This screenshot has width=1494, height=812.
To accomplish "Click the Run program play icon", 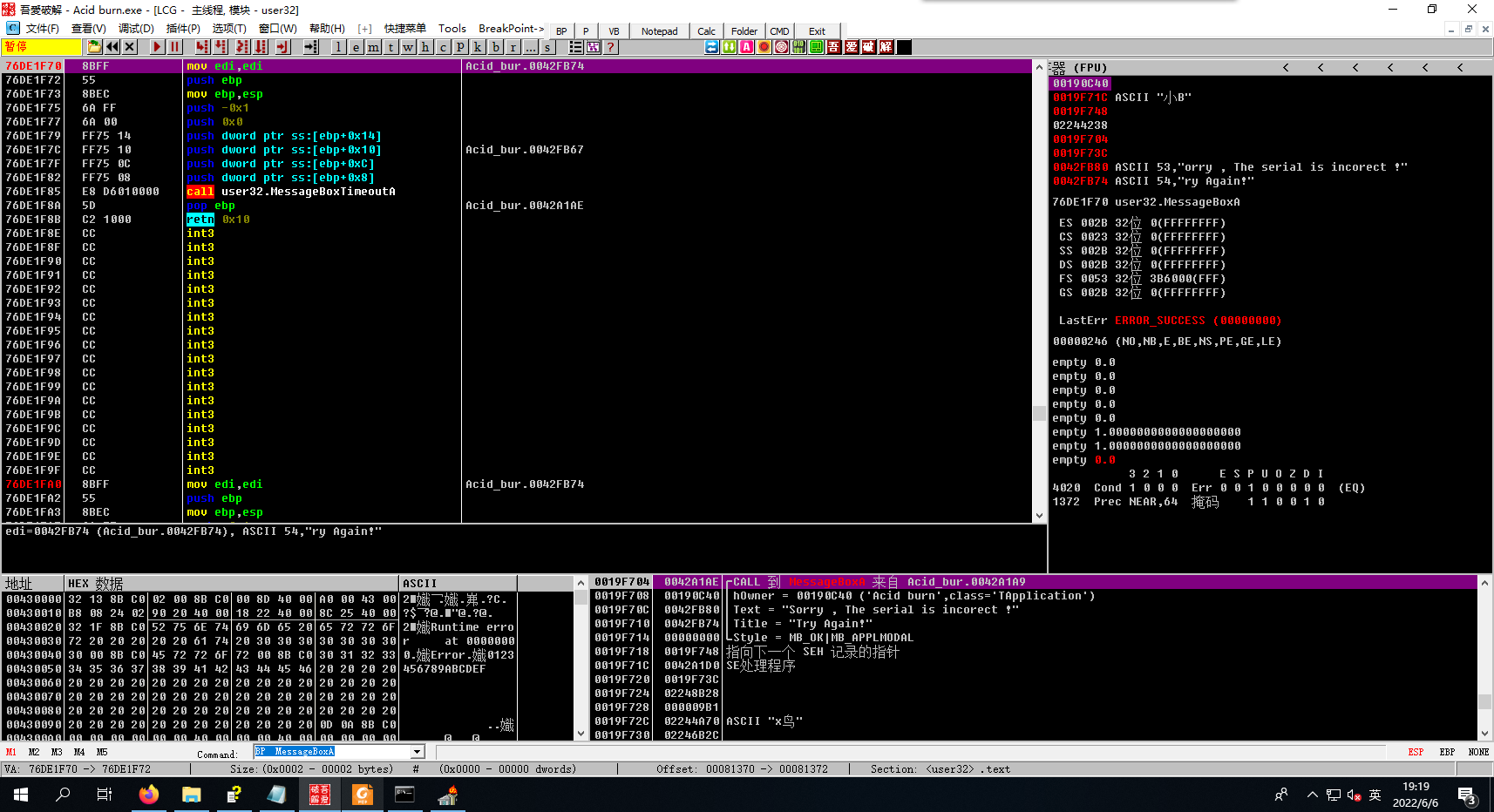I will 157,47.
